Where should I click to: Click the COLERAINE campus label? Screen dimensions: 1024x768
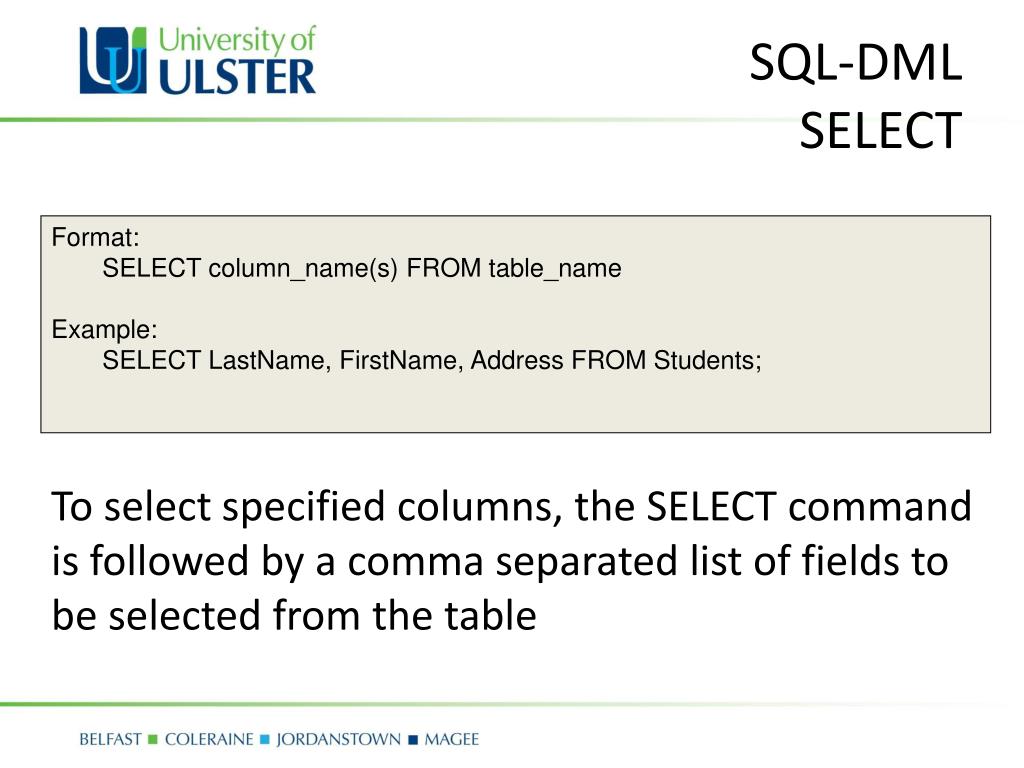[209, 739]
